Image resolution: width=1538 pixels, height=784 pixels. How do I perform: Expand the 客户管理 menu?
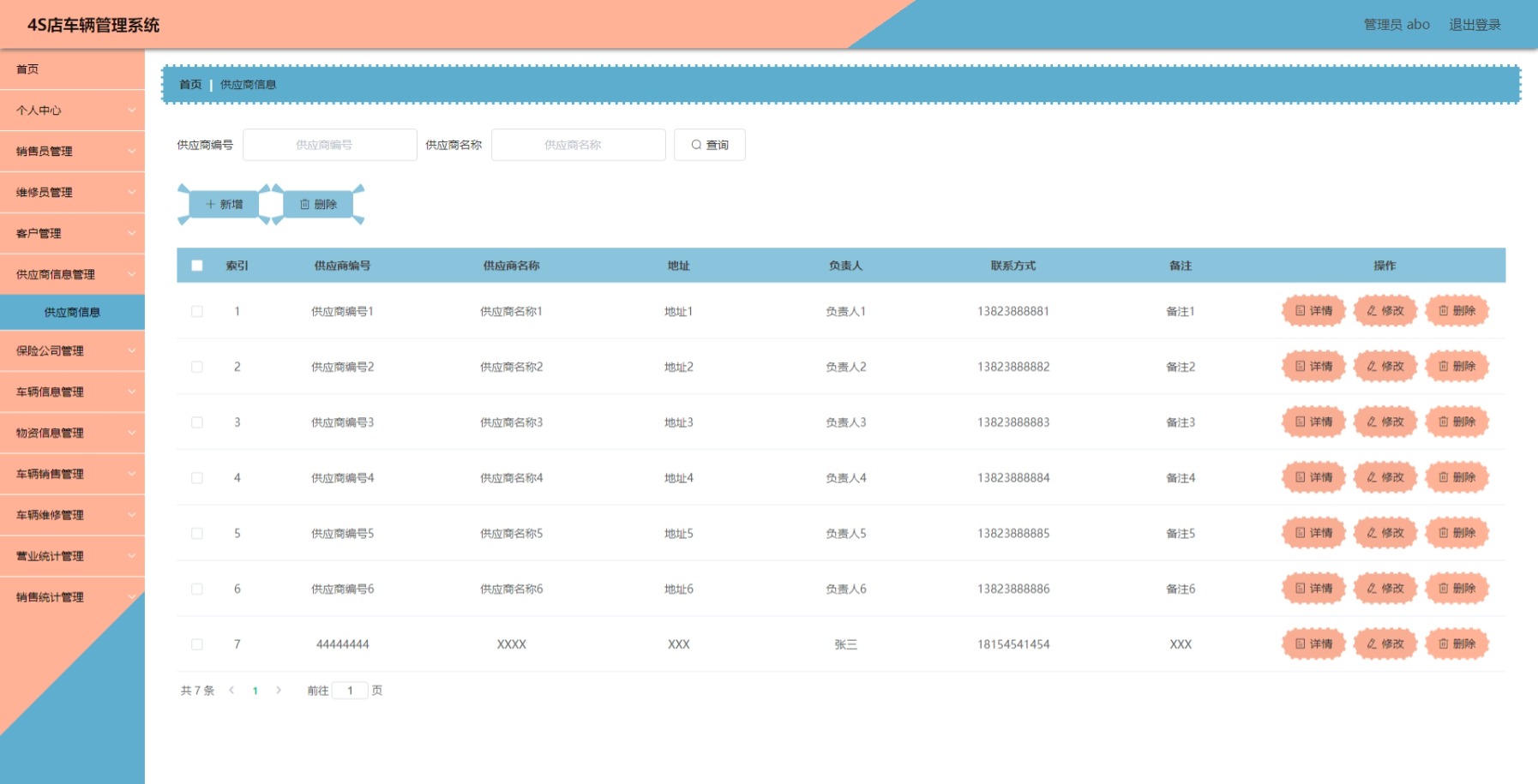(72, 234)
